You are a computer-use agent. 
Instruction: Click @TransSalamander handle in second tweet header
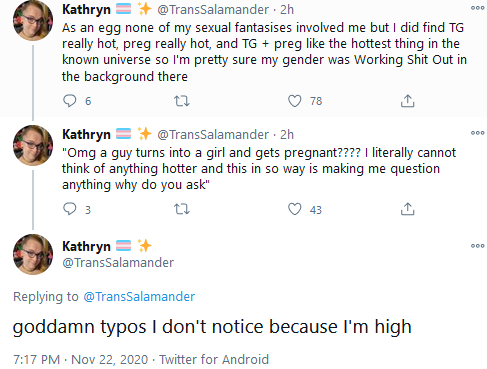click(213, 134)
